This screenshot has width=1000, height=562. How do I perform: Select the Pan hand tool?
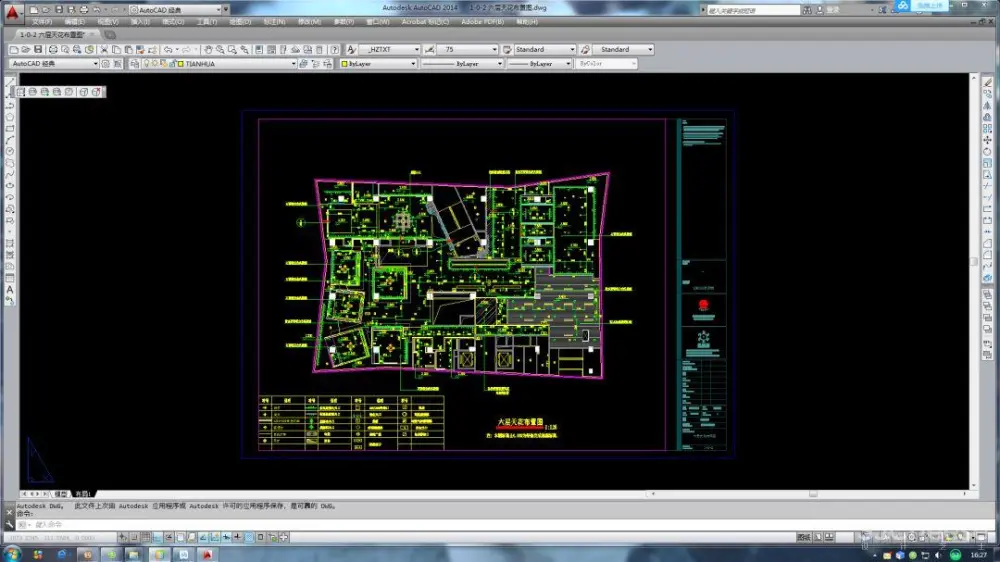point(208,49)
